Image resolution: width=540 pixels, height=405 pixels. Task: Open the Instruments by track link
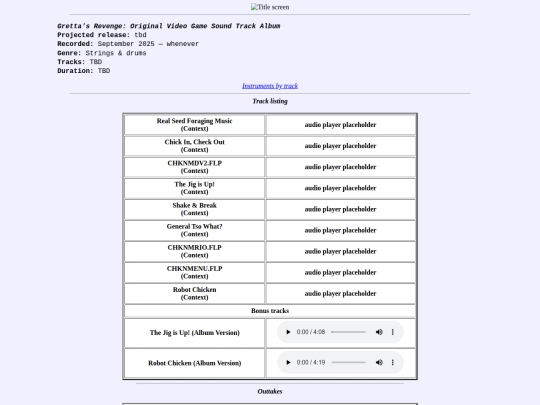pos(270,86)
